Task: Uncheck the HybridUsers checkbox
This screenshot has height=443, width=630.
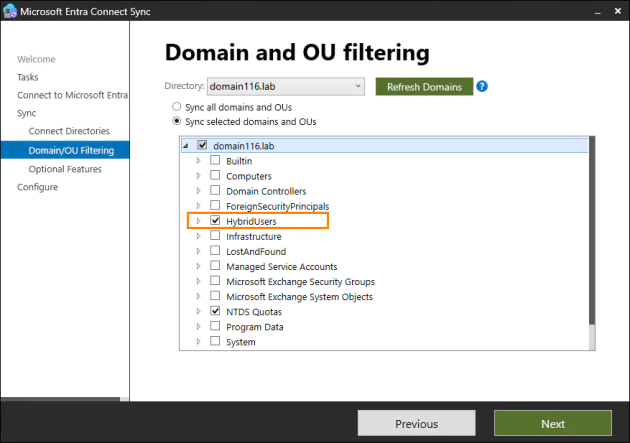Action: coord(215,220)
